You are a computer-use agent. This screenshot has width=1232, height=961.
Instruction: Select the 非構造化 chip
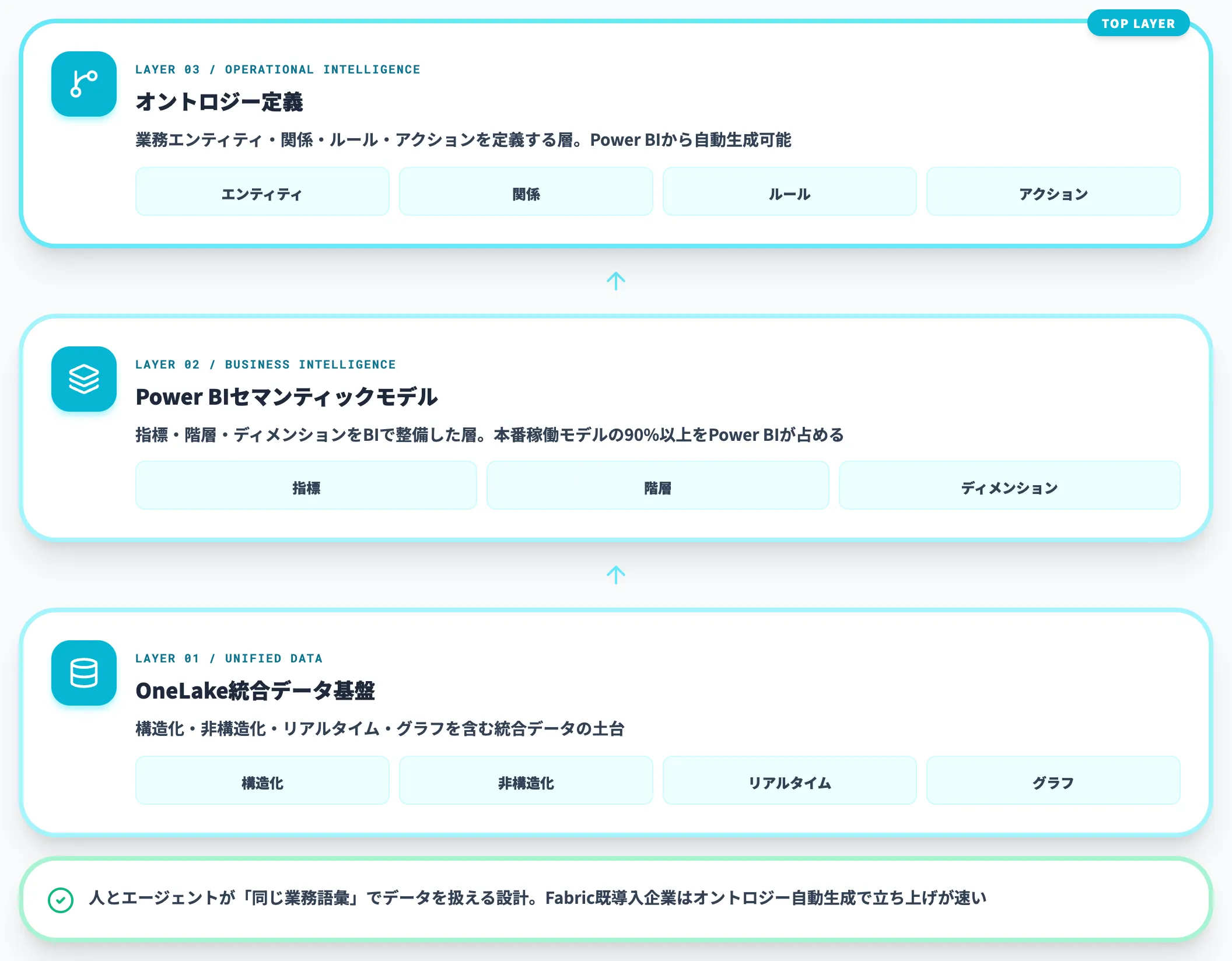click(526, 780)
